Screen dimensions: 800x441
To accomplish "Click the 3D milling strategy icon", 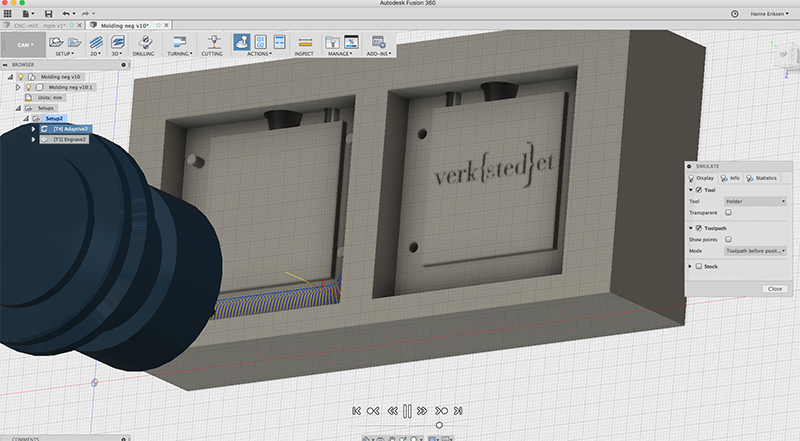I will [118, 42].
